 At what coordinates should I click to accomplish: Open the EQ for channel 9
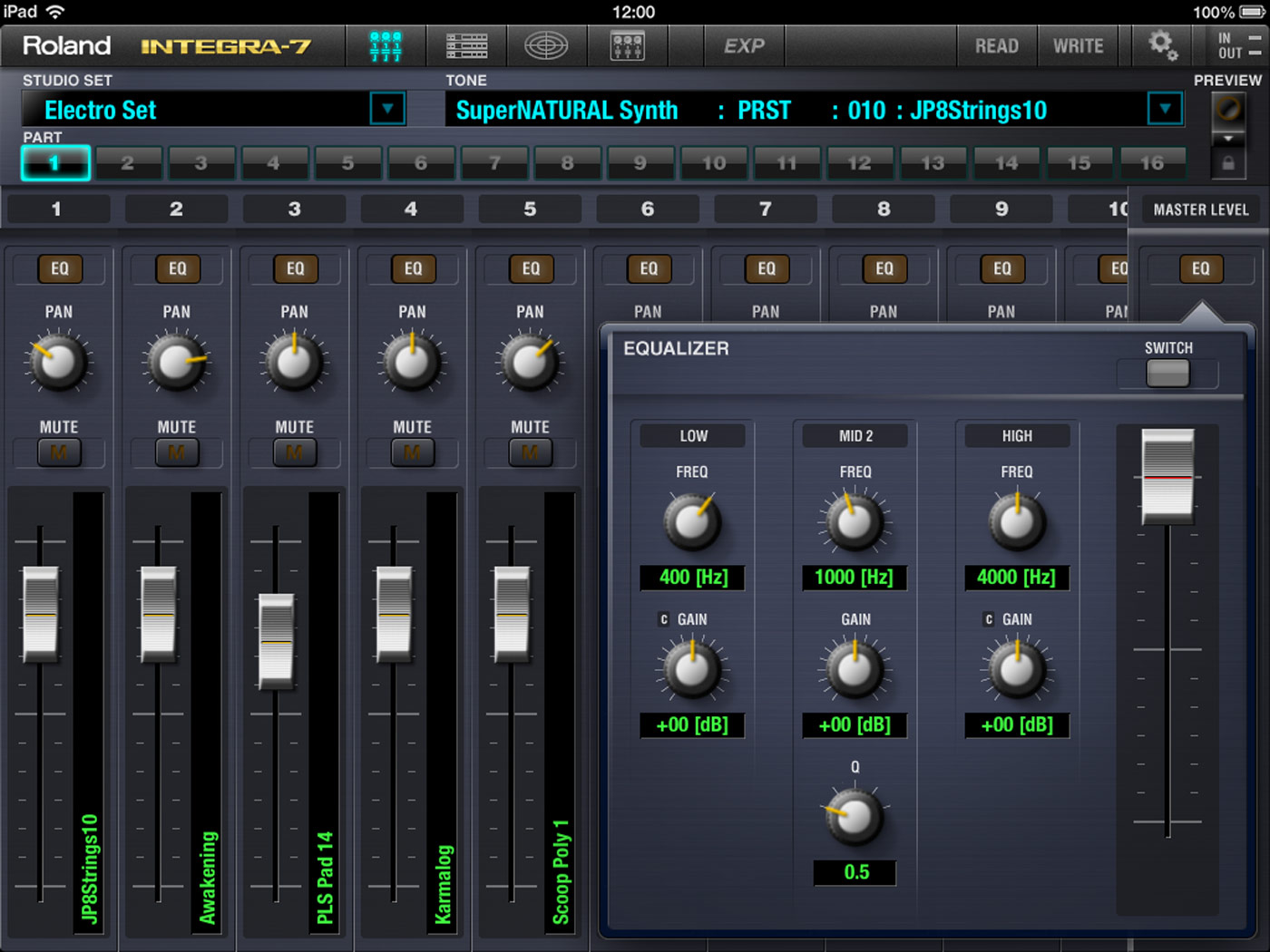coord(1002,268)
